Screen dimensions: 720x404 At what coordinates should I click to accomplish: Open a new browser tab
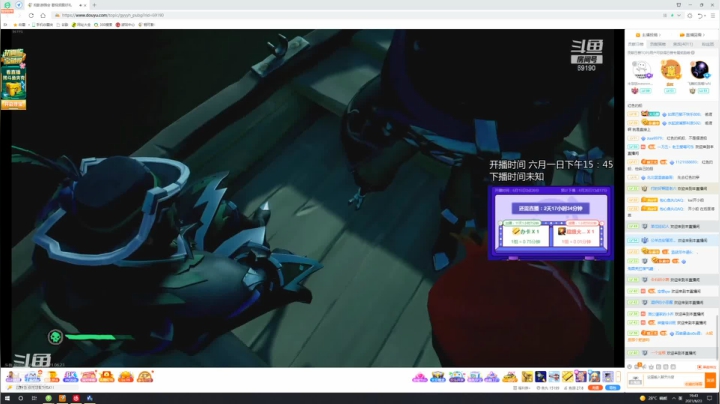pos(94,5)
